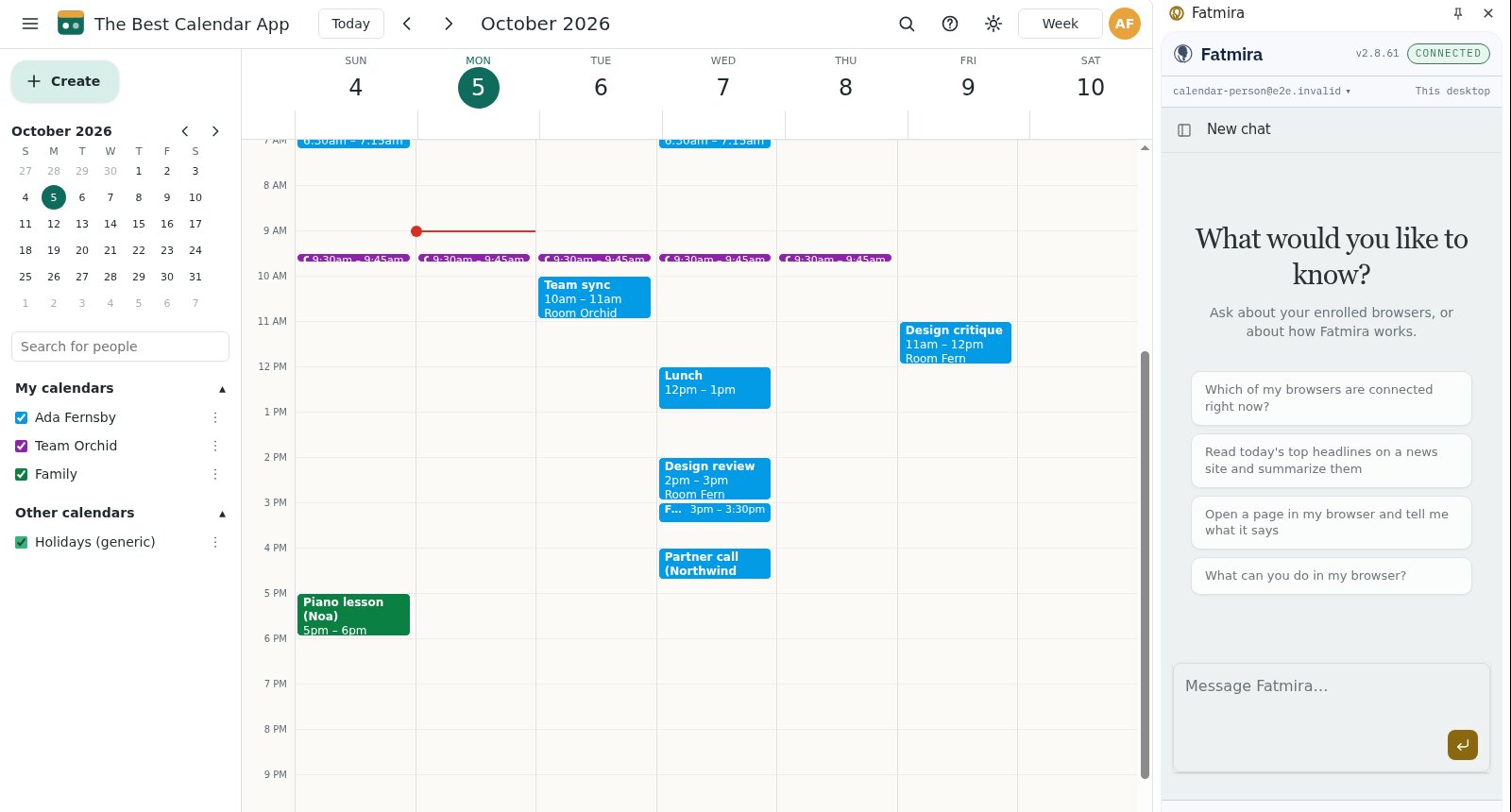The image size is (1511, 812).
Task: Click the calendar grid vertical scrollbar
Action: tap(1145, 564)
